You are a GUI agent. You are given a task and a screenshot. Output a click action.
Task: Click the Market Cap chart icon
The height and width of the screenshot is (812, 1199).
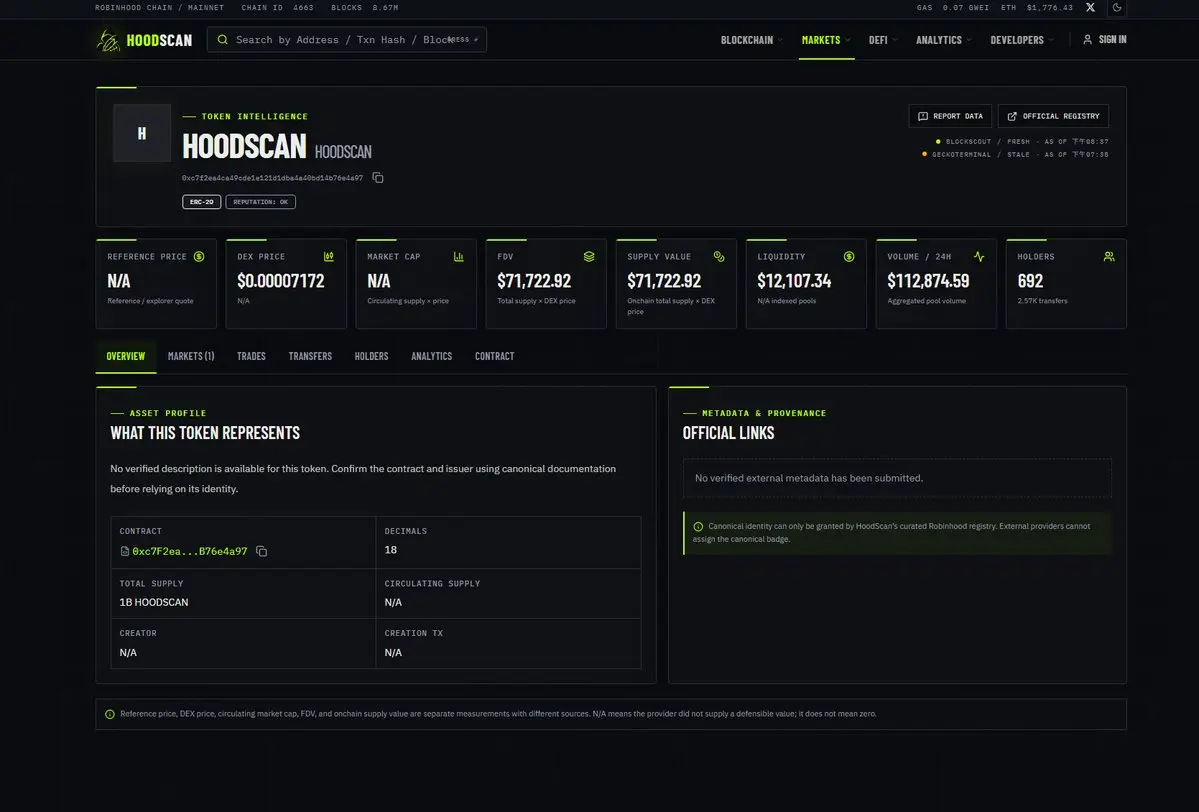pyautogui.click(x=459, y=257)
